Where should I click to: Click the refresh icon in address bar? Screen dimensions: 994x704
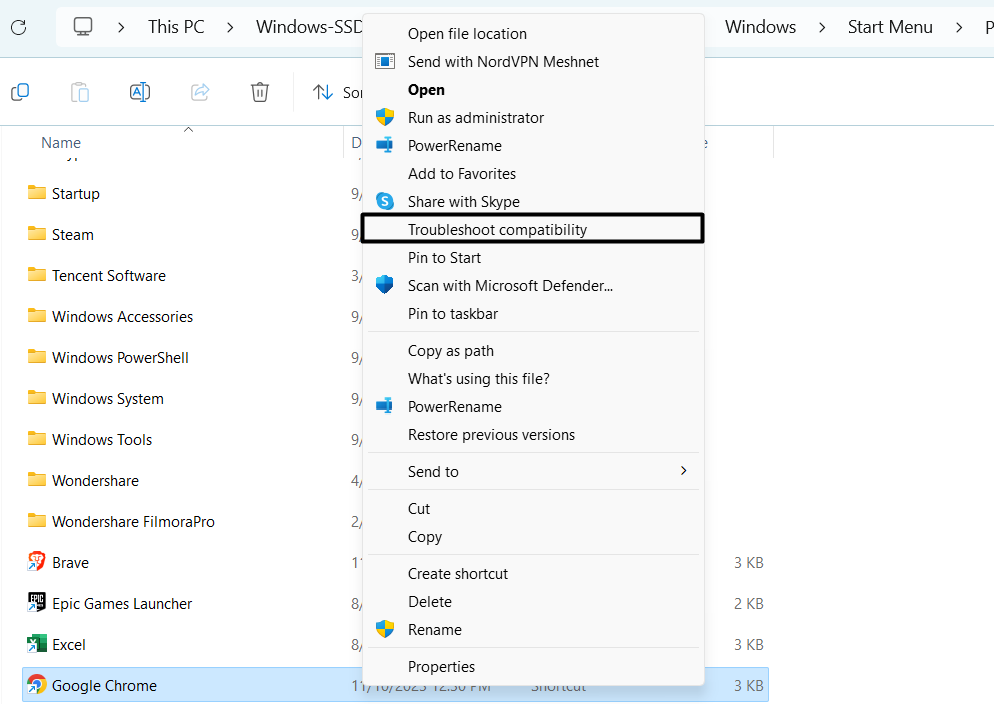pos(18,27)
